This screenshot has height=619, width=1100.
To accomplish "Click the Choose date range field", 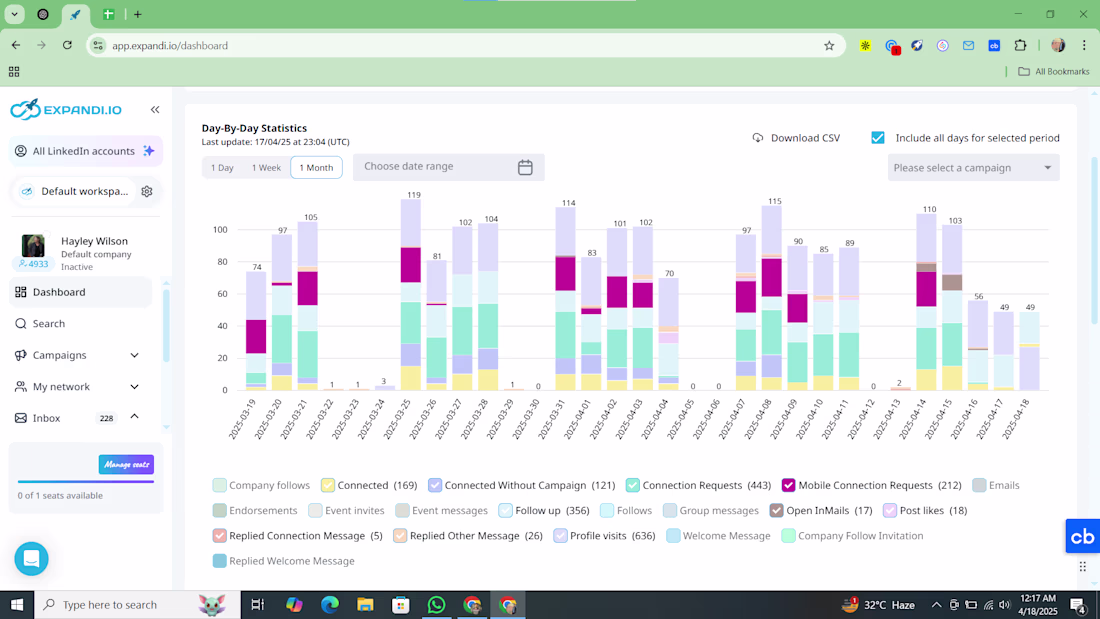I will [x=448, y=167].
